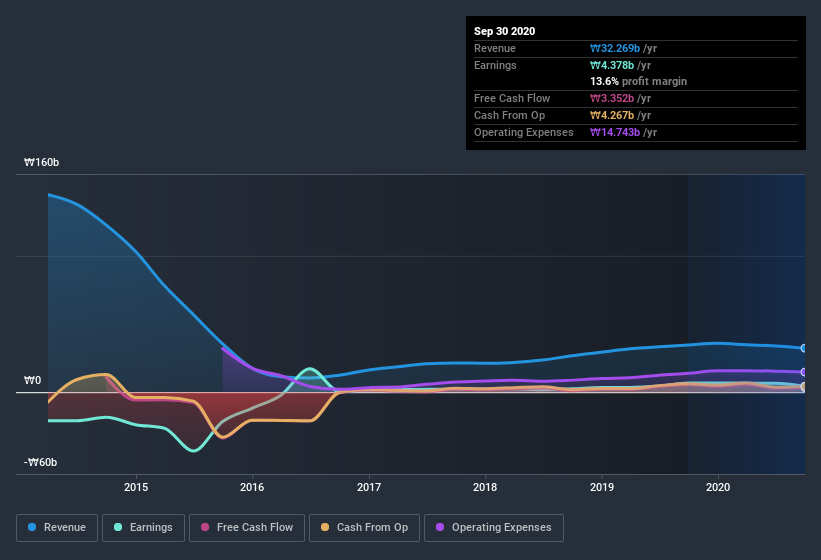Viewport: 821px width, 560px height.
Task: Click the ₩4.378b earnings value
Action: coord(612,65)
